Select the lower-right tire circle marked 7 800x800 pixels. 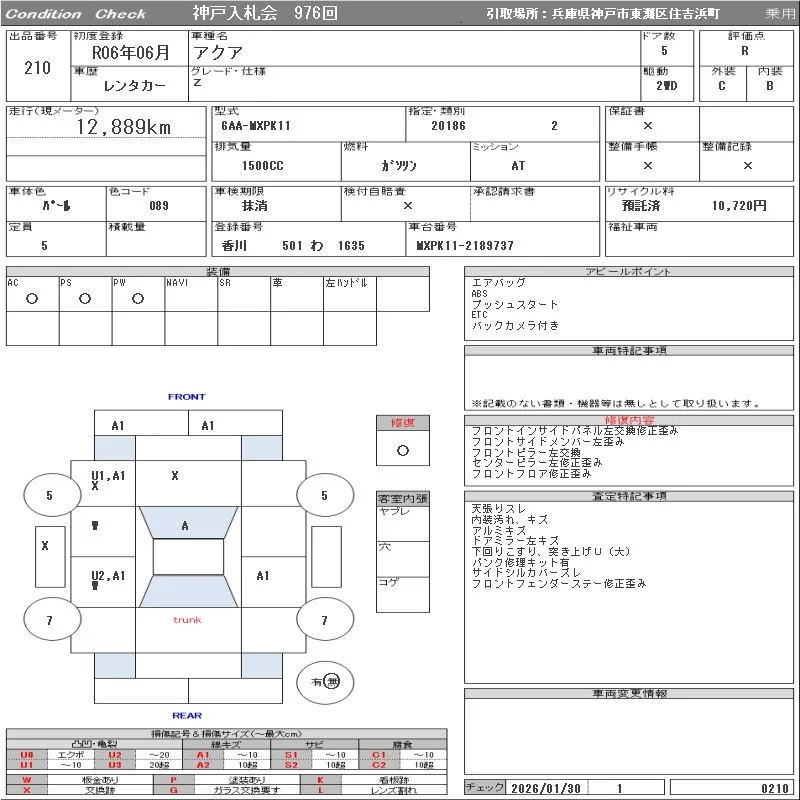(323, 621)
